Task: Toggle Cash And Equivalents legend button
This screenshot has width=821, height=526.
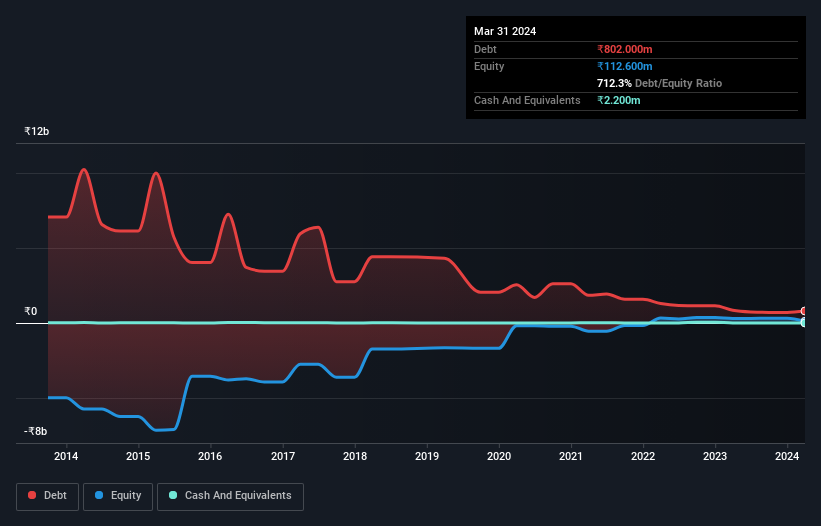Action: point(230,496)
